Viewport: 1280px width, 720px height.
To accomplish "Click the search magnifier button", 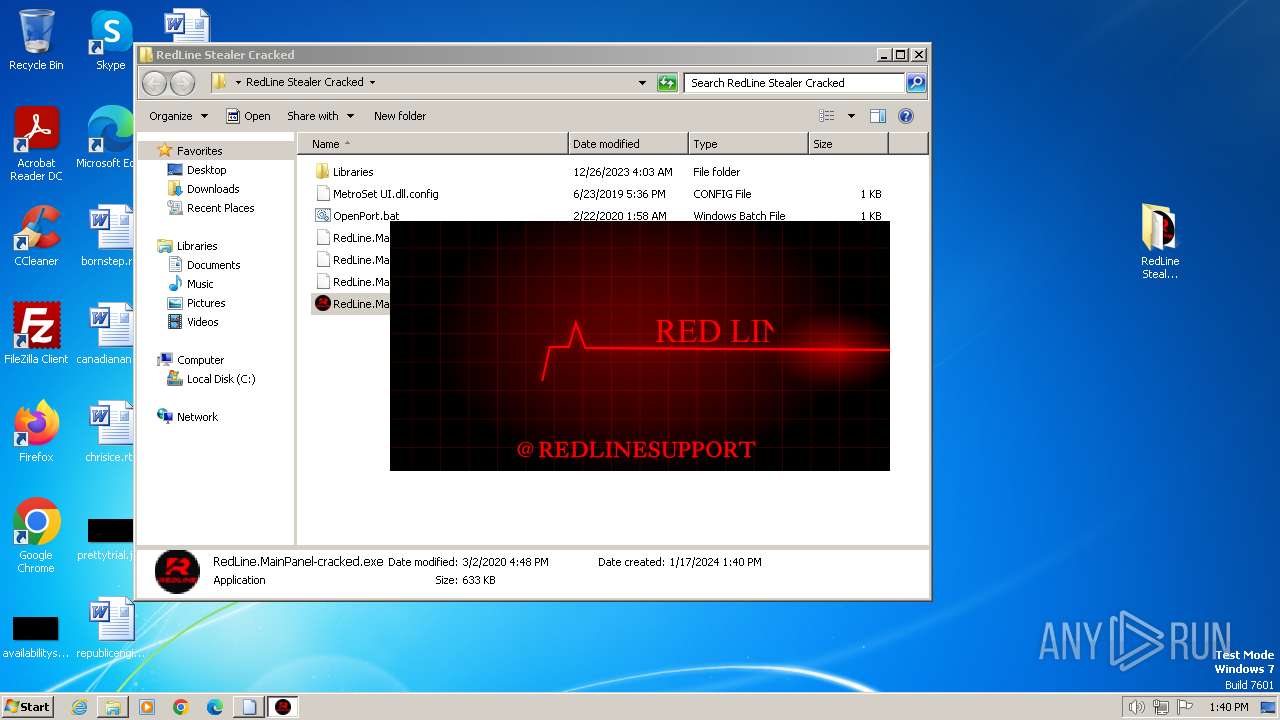I will click(x=916, y=83).
